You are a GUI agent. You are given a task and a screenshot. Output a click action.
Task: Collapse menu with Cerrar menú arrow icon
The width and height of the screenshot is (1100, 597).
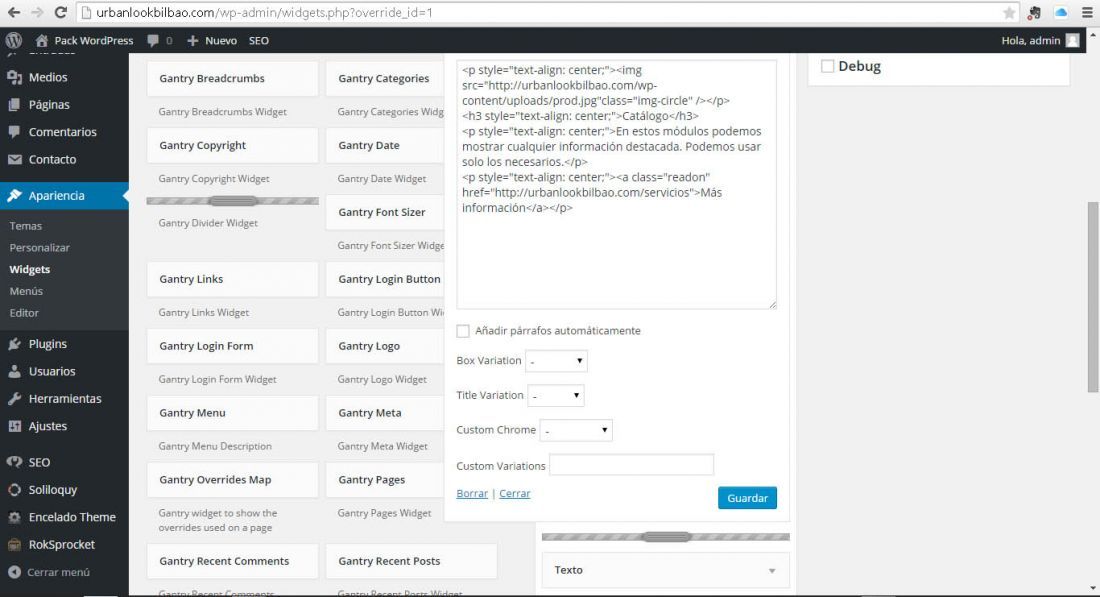(14, 572)
